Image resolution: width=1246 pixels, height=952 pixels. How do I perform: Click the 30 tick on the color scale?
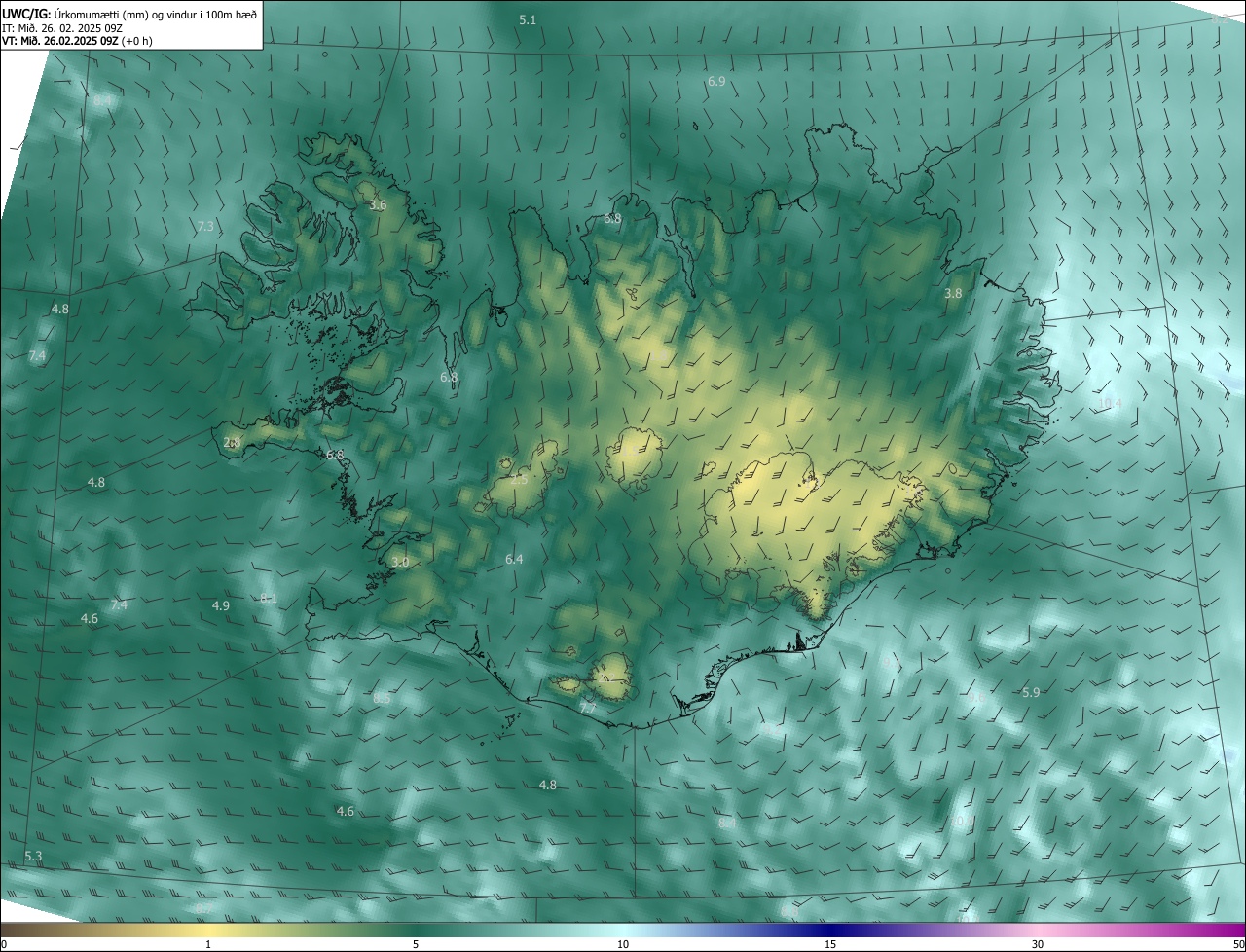pos(1038,944)
